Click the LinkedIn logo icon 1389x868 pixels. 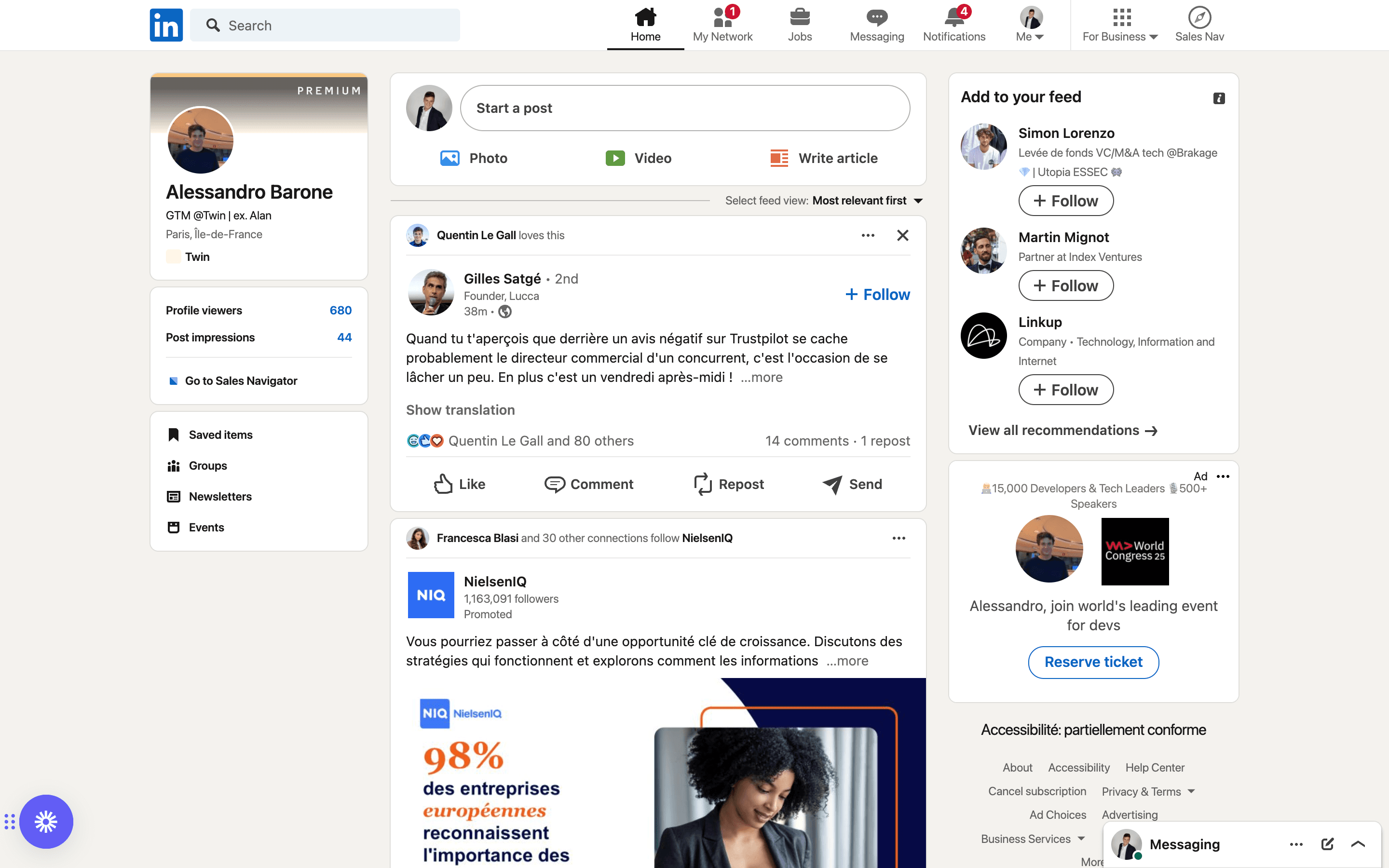pos(165,25)
